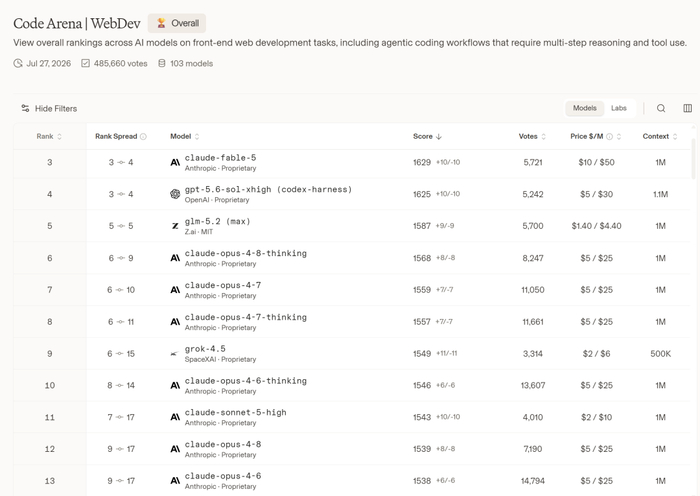700x496 pixels.
Task: Click price $2 / $10 for claude-sonnet-5-high
Action: [x=596, y=417]
